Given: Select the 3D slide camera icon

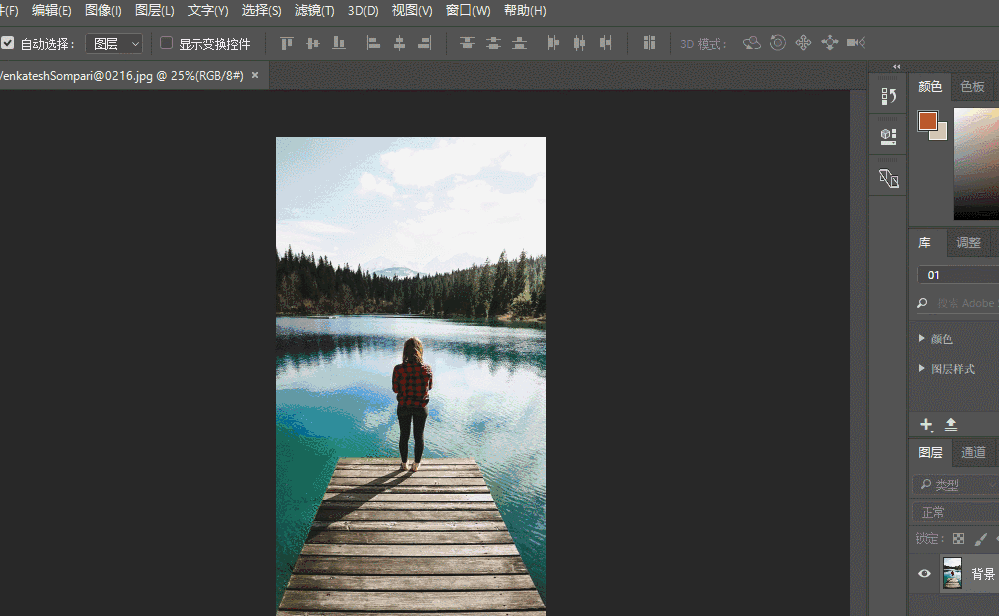Looking at the screenshot, I should coord(830,43).
